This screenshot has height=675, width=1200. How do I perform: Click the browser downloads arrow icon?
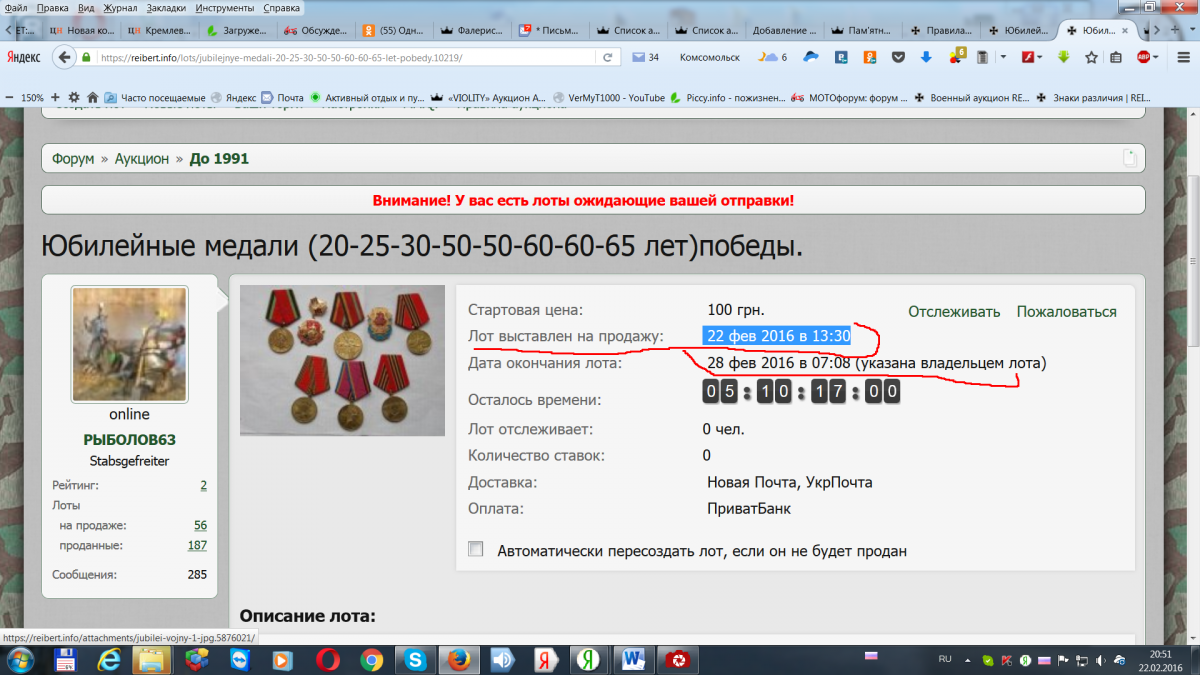(x=926, y=57)
